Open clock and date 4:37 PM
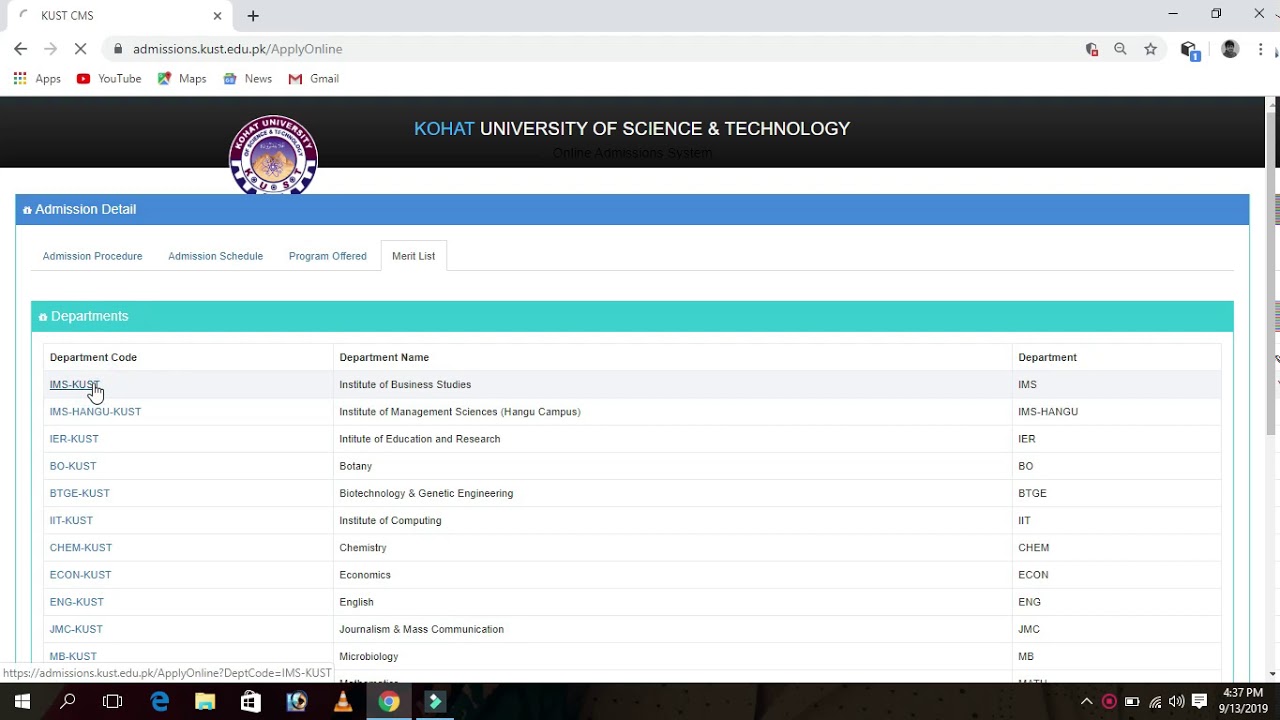 (1243, 701)
